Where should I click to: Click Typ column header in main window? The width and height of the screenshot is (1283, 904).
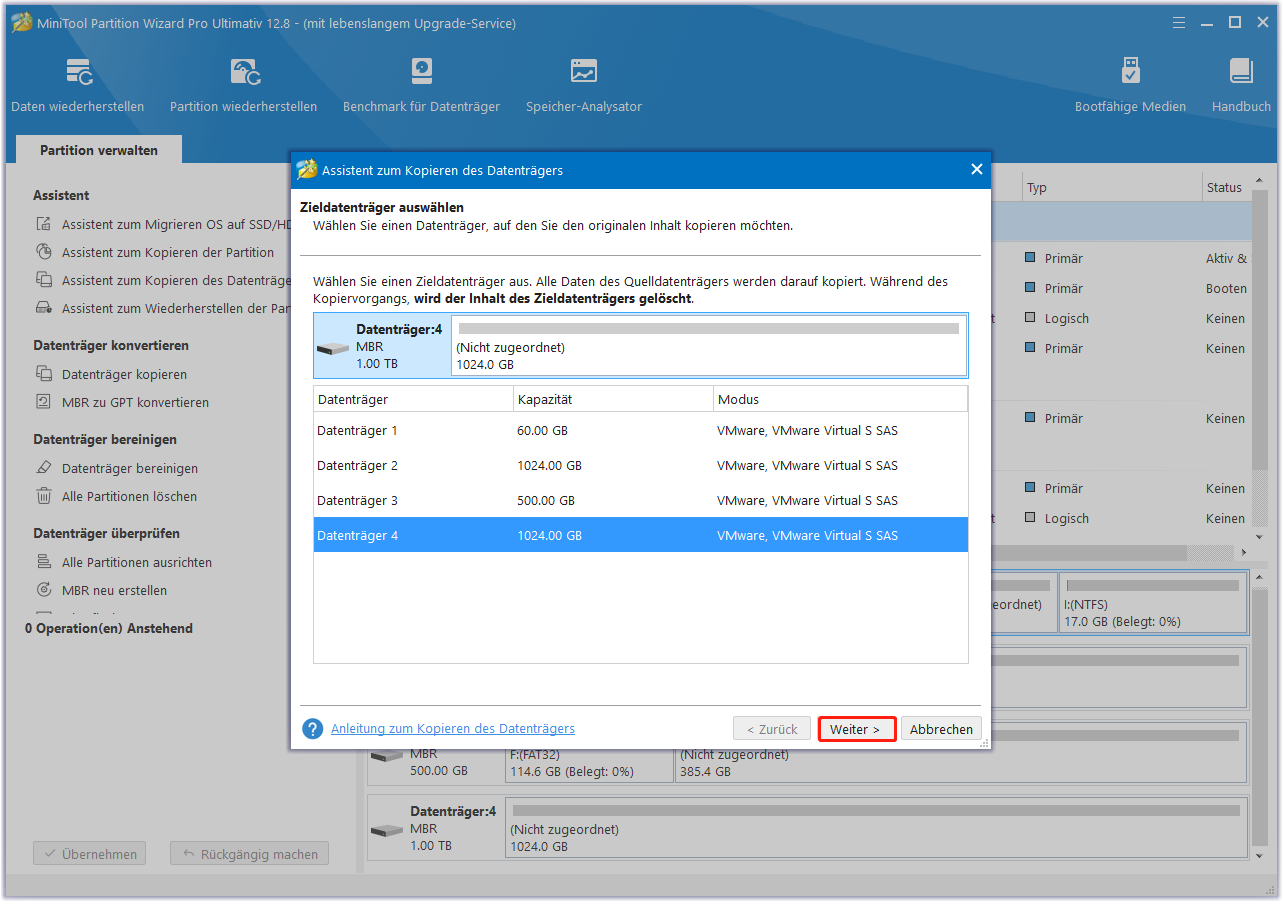point(1112,187)
